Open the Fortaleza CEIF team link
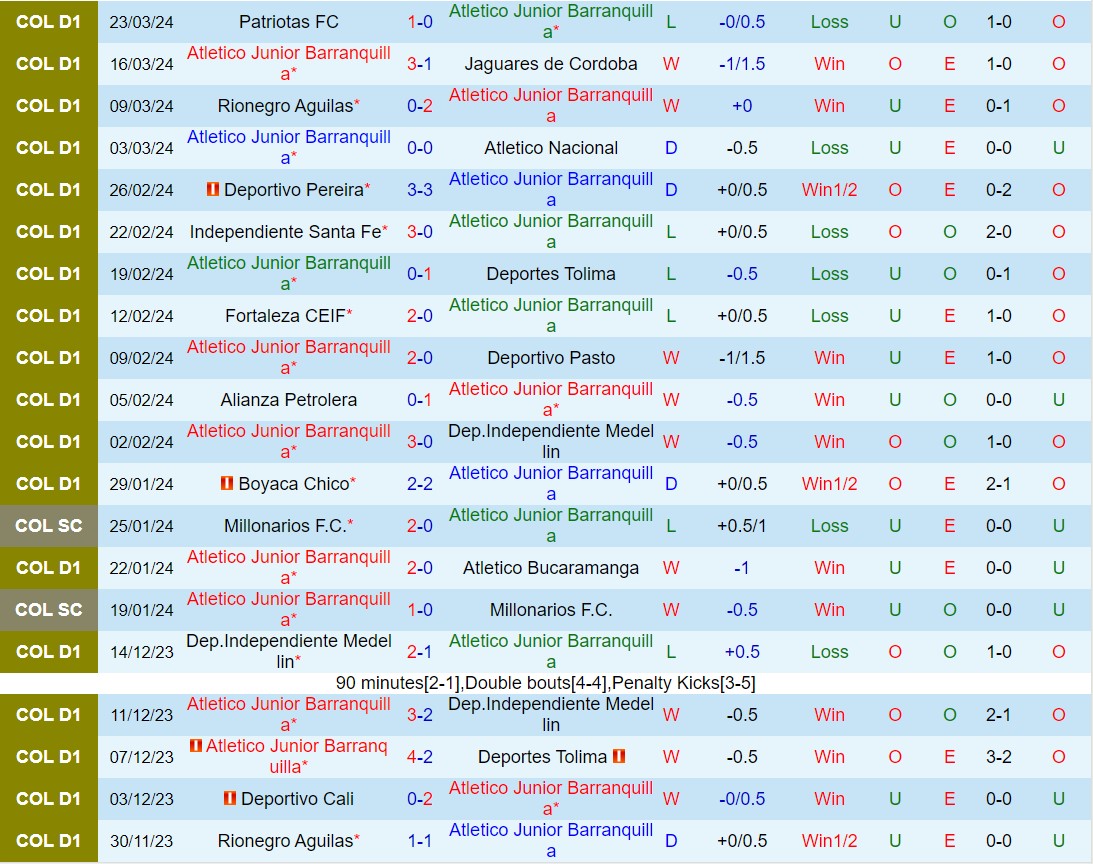This screenshot has width=1093, height=864. click(285, 316)
